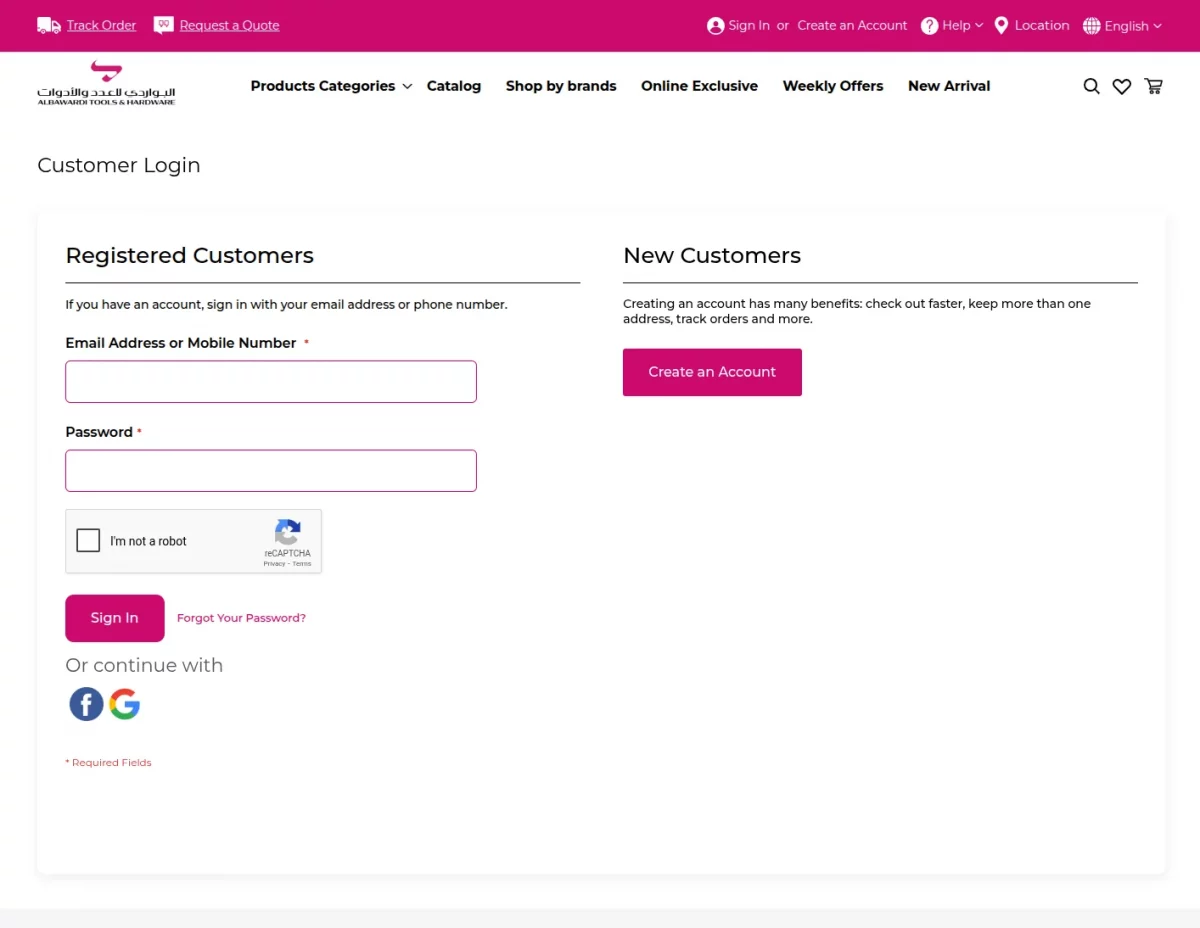
Task: Click the search magnifier icon
Action: point(1091,87)
